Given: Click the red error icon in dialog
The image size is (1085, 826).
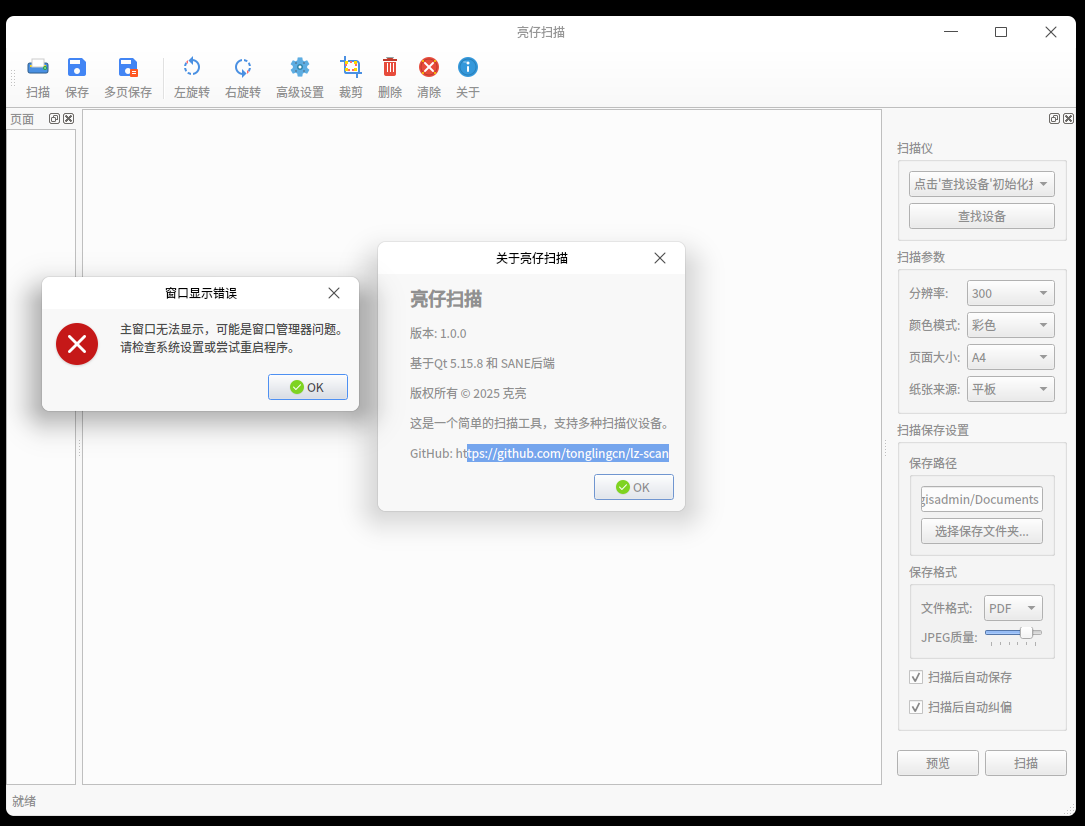Looking at the screenshot, I should point(77,344).
